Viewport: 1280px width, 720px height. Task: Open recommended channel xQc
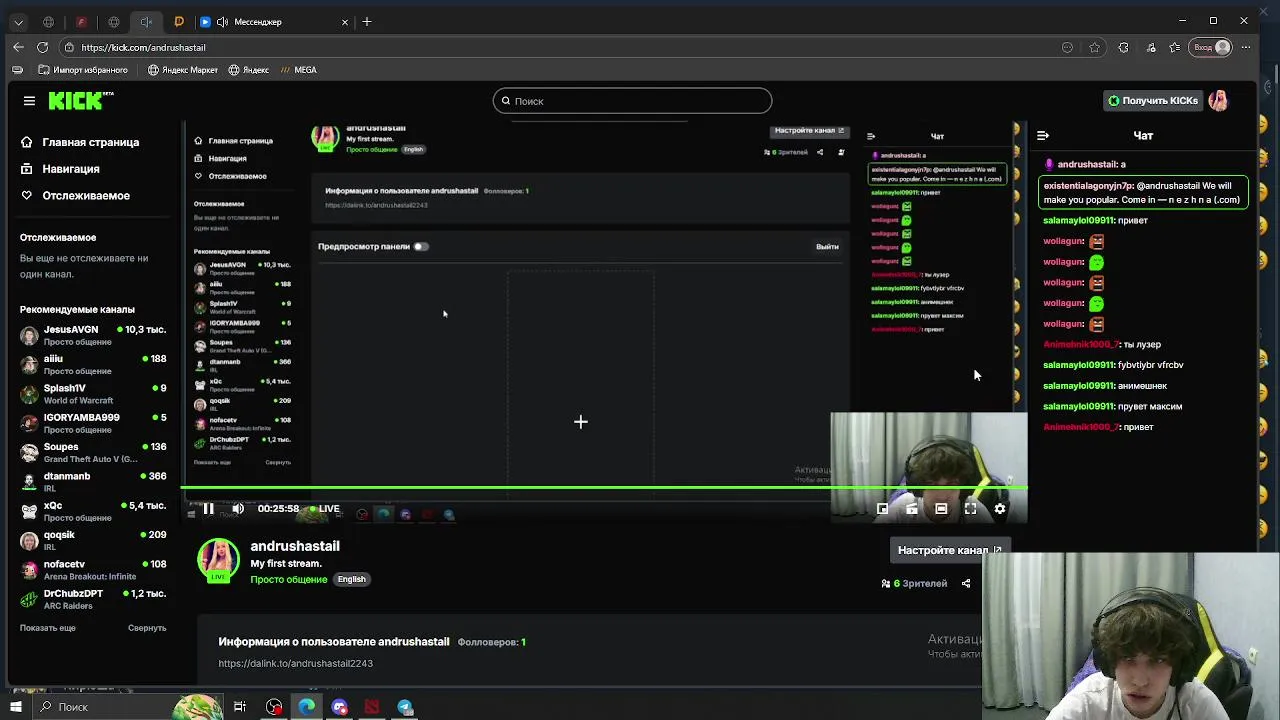coord(93,511)
